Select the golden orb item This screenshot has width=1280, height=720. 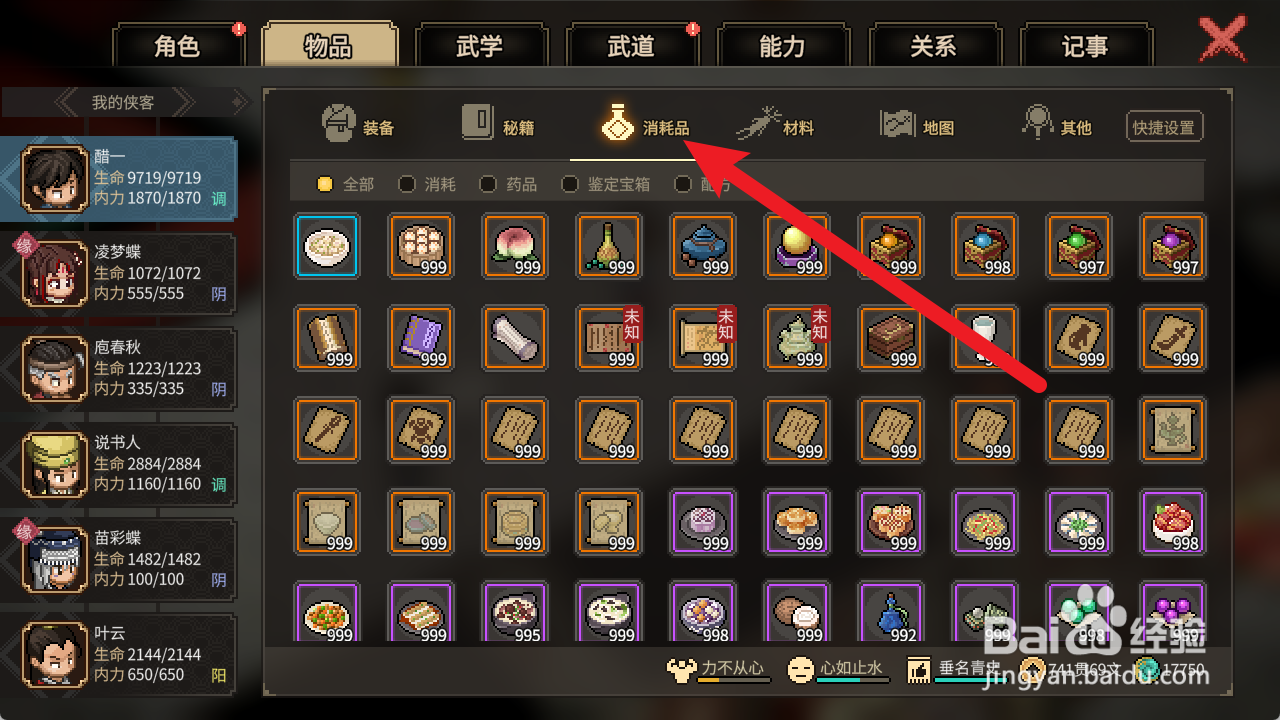point(797,245)
